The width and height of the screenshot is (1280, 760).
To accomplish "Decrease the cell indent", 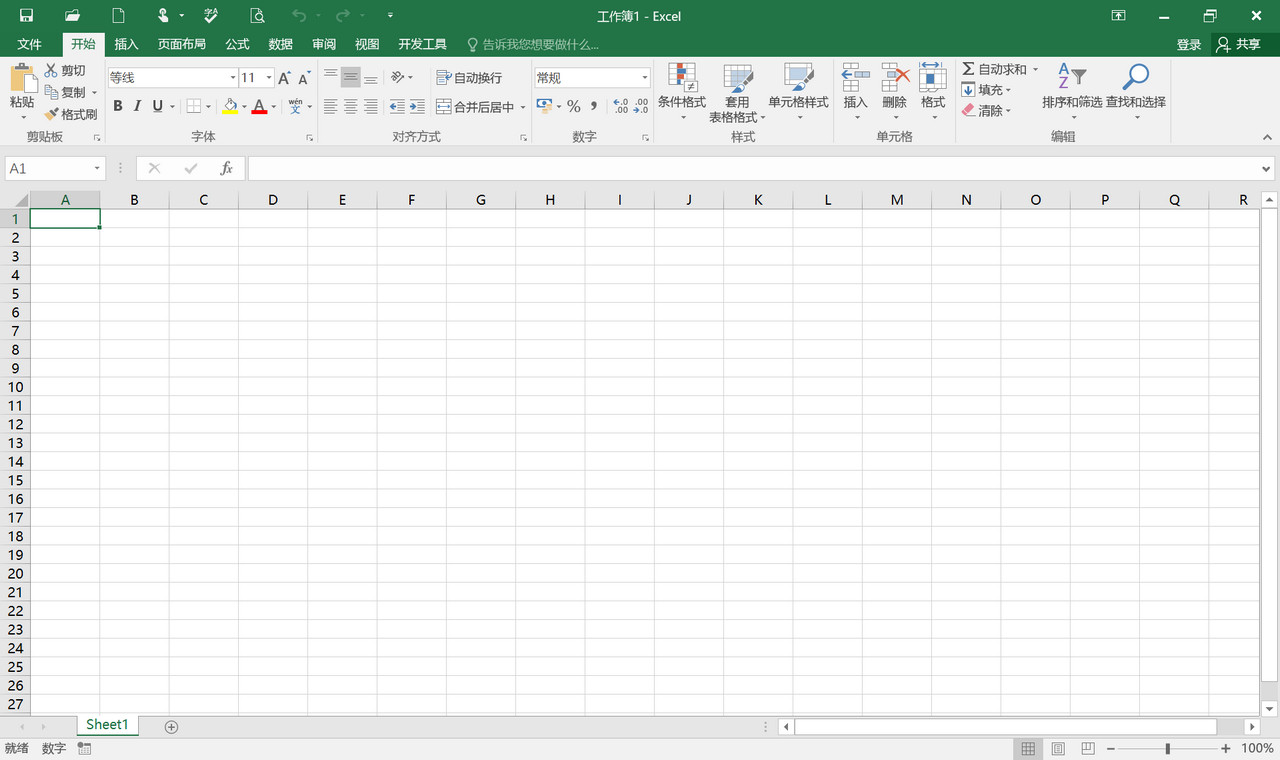I will coord(397,106).
